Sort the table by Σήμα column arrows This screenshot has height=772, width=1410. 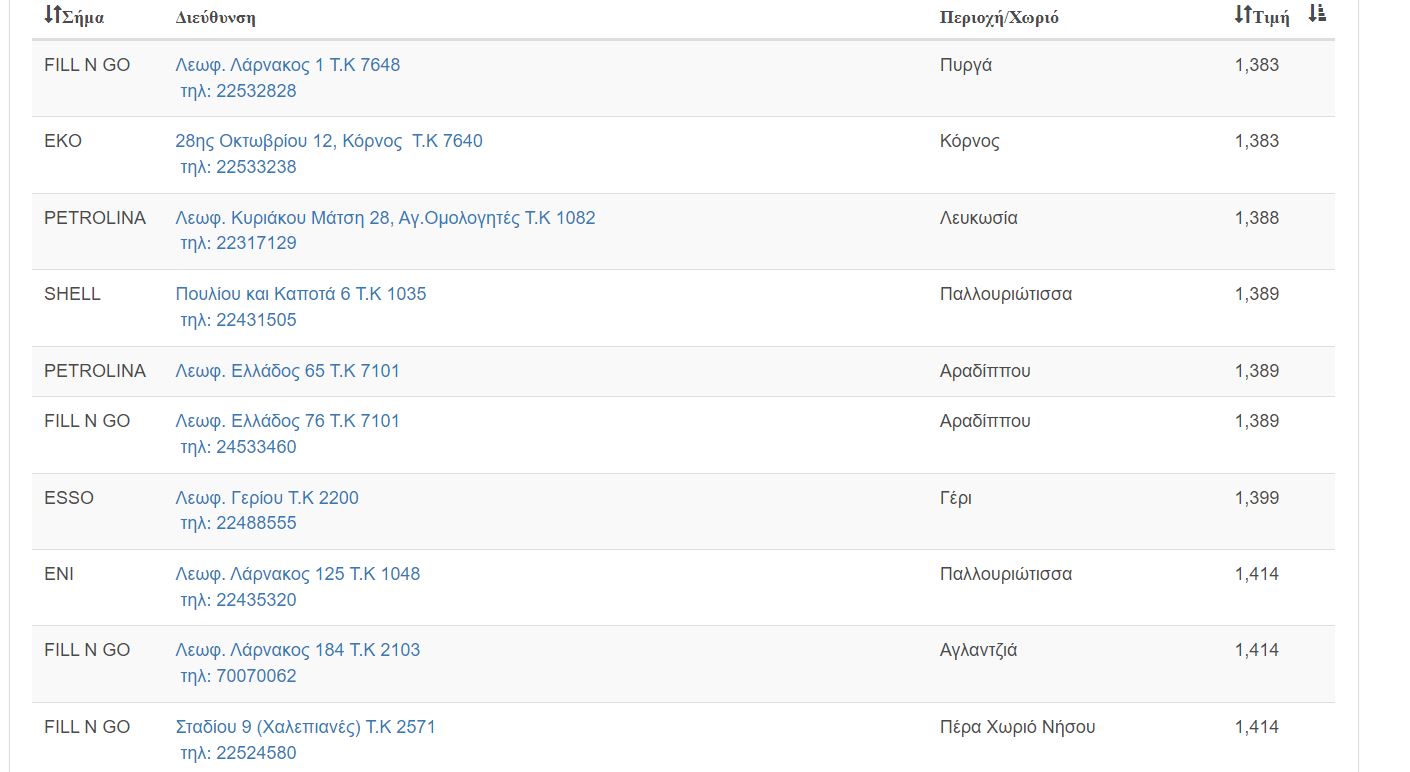(x=53, y=16)
